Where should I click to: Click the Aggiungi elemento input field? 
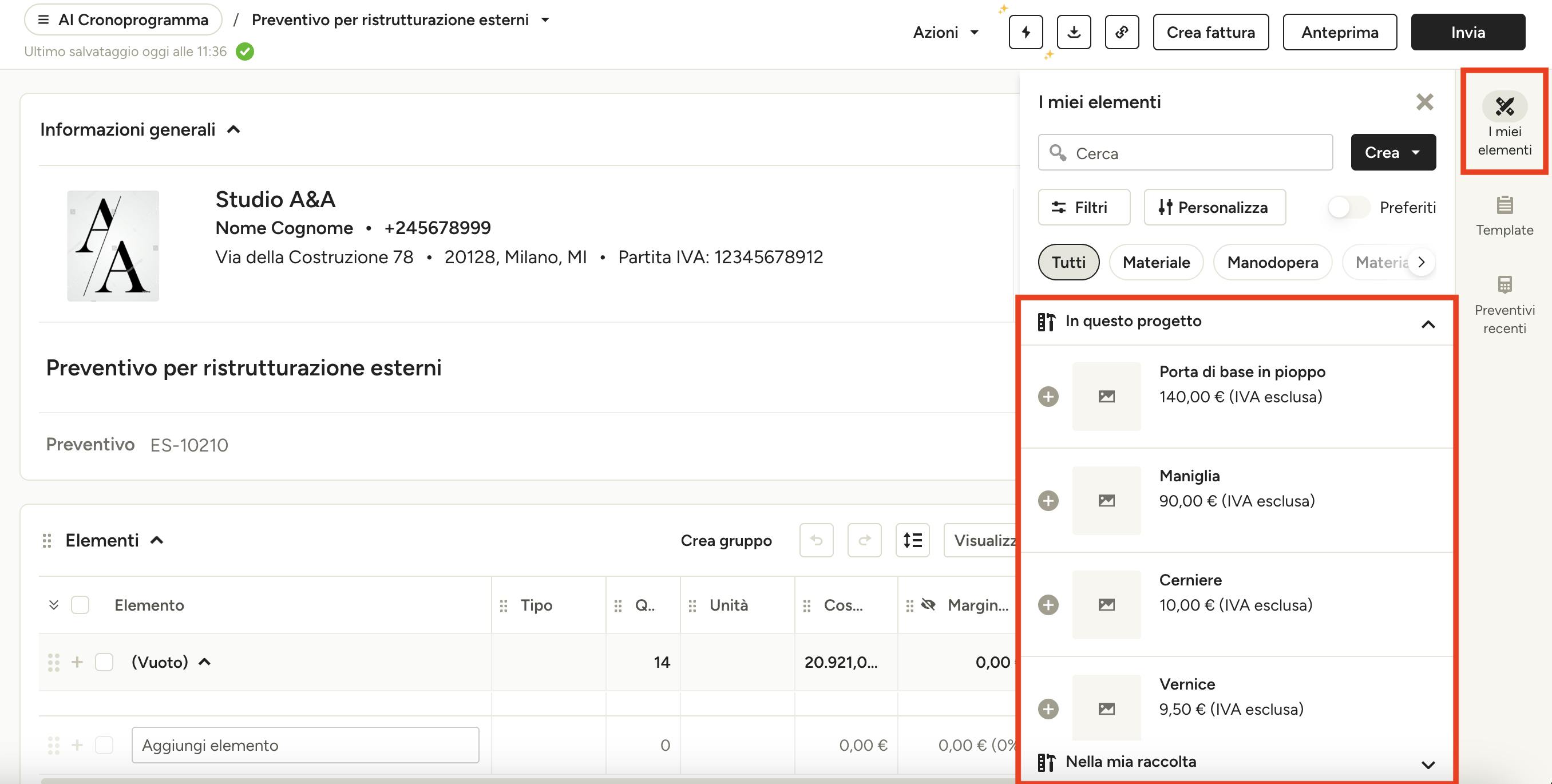(306, 746)
